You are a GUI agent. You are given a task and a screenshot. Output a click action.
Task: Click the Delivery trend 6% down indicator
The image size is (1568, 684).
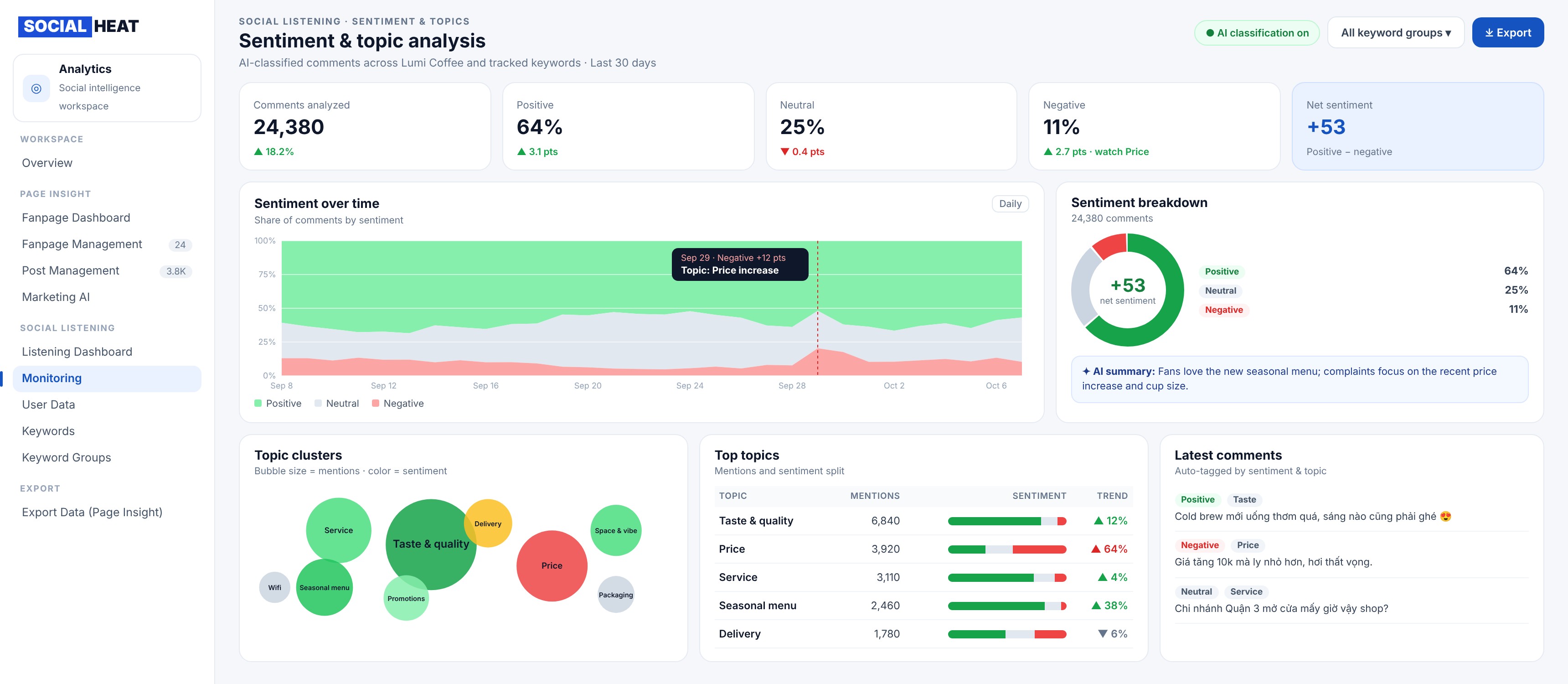pyautogui.click(x=1113, y=634)
